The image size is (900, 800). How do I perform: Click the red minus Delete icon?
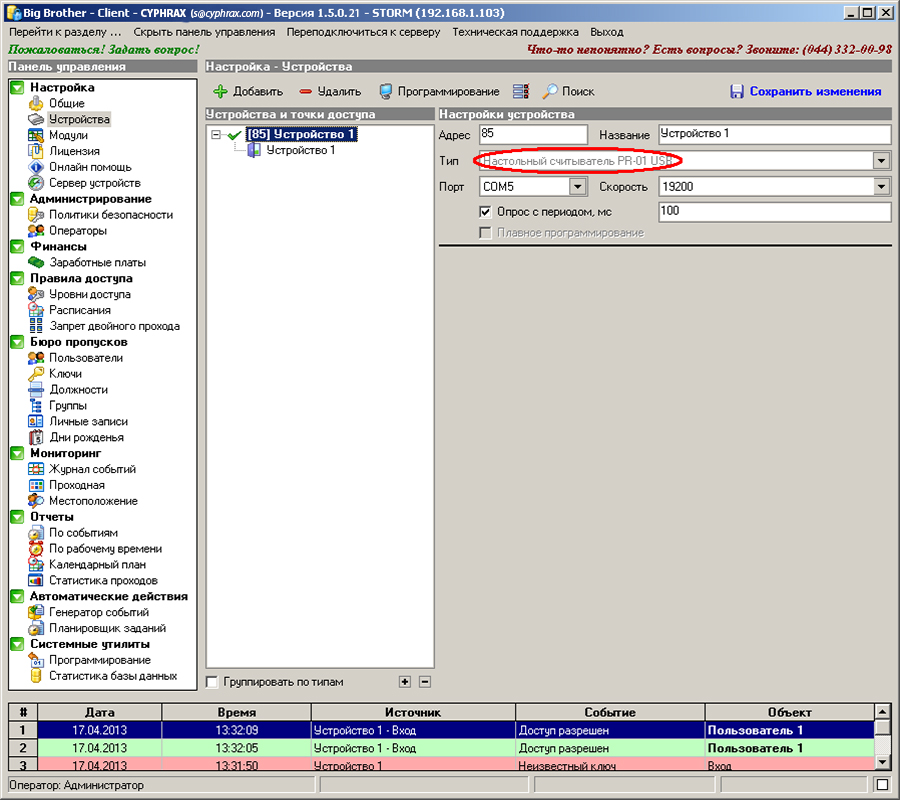[305, 91]
